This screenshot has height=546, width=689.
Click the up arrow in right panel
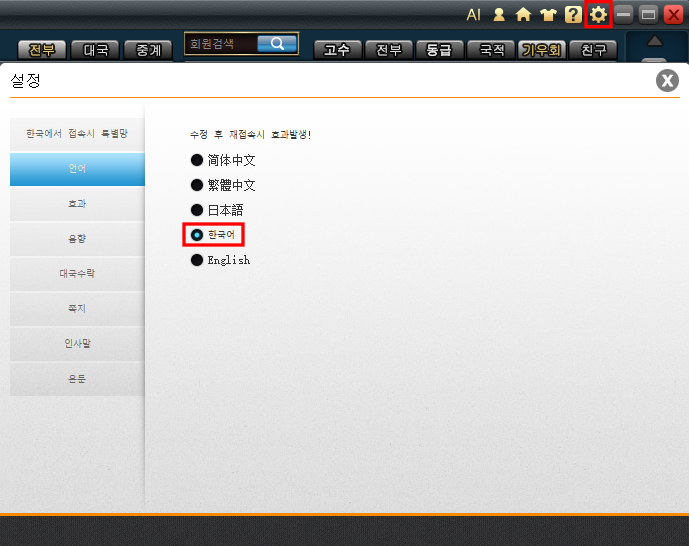click(x=655, y=41)
